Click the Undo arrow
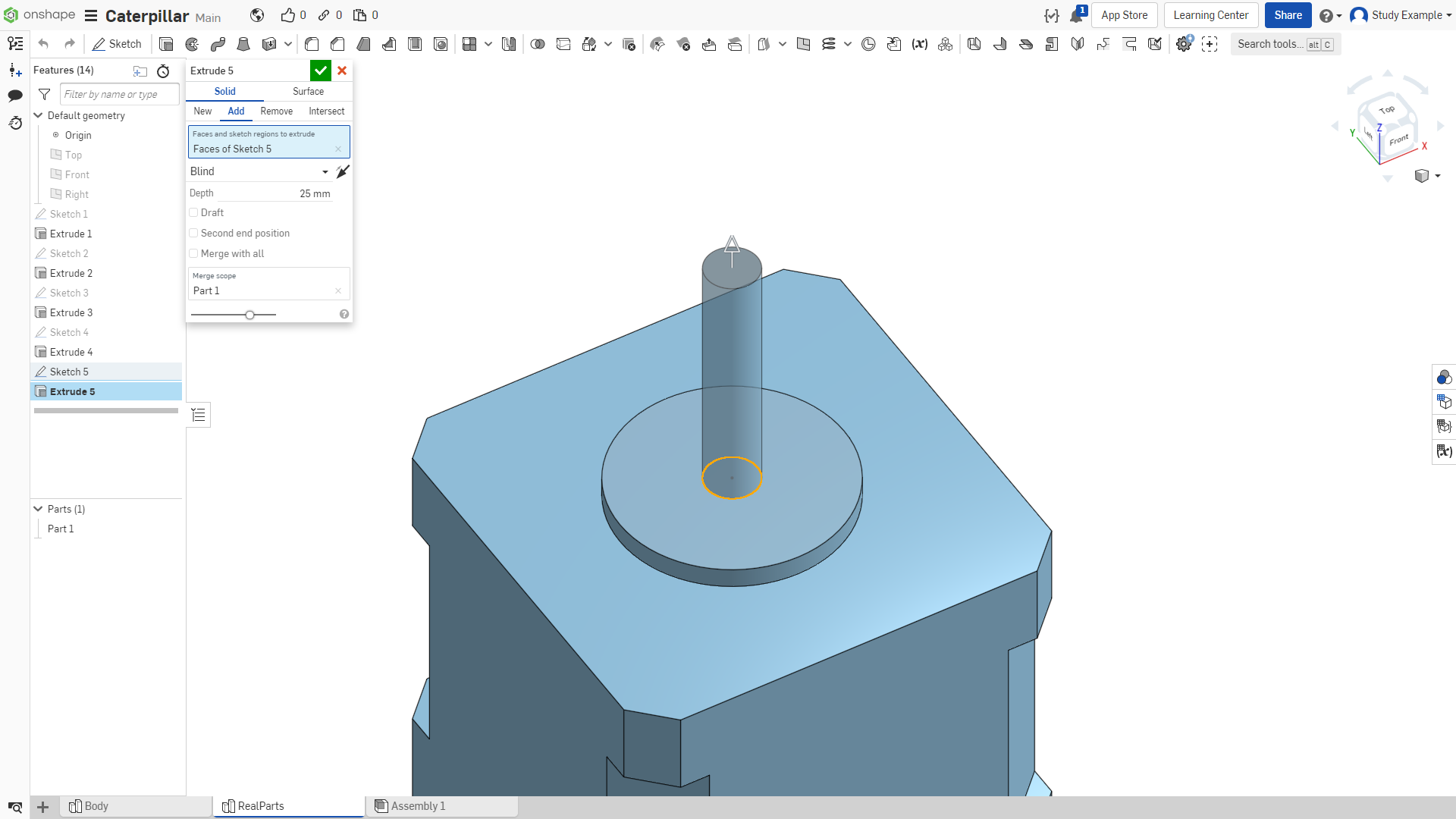The height and width of the screenshot is (819, 1456). click(x=43, y=44)
